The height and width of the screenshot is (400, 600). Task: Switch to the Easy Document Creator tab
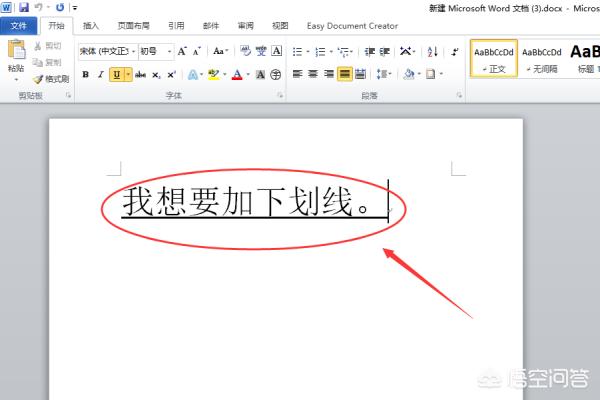click(x=352, y=26)
